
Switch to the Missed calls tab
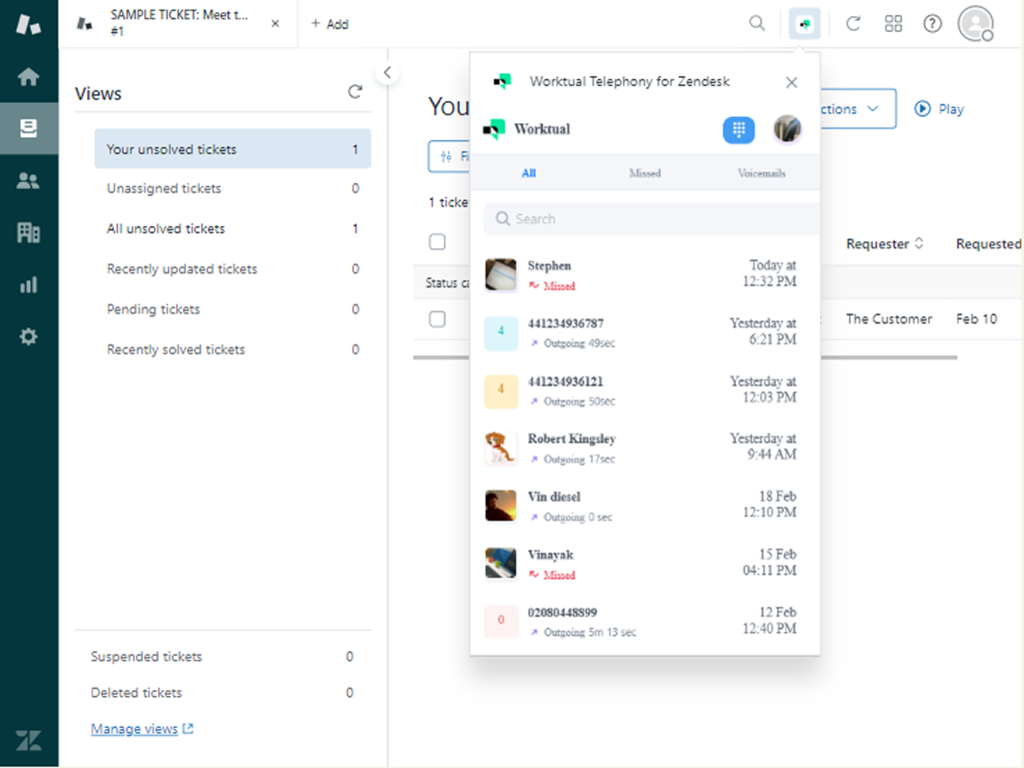[644, 173]
